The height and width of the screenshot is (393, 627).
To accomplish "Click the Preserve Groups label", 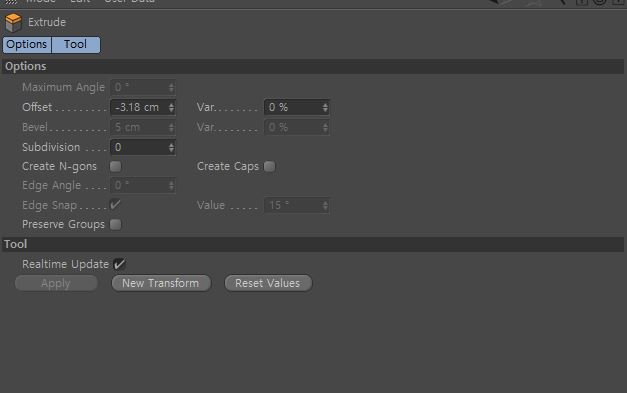I will [x=64, y=225].
